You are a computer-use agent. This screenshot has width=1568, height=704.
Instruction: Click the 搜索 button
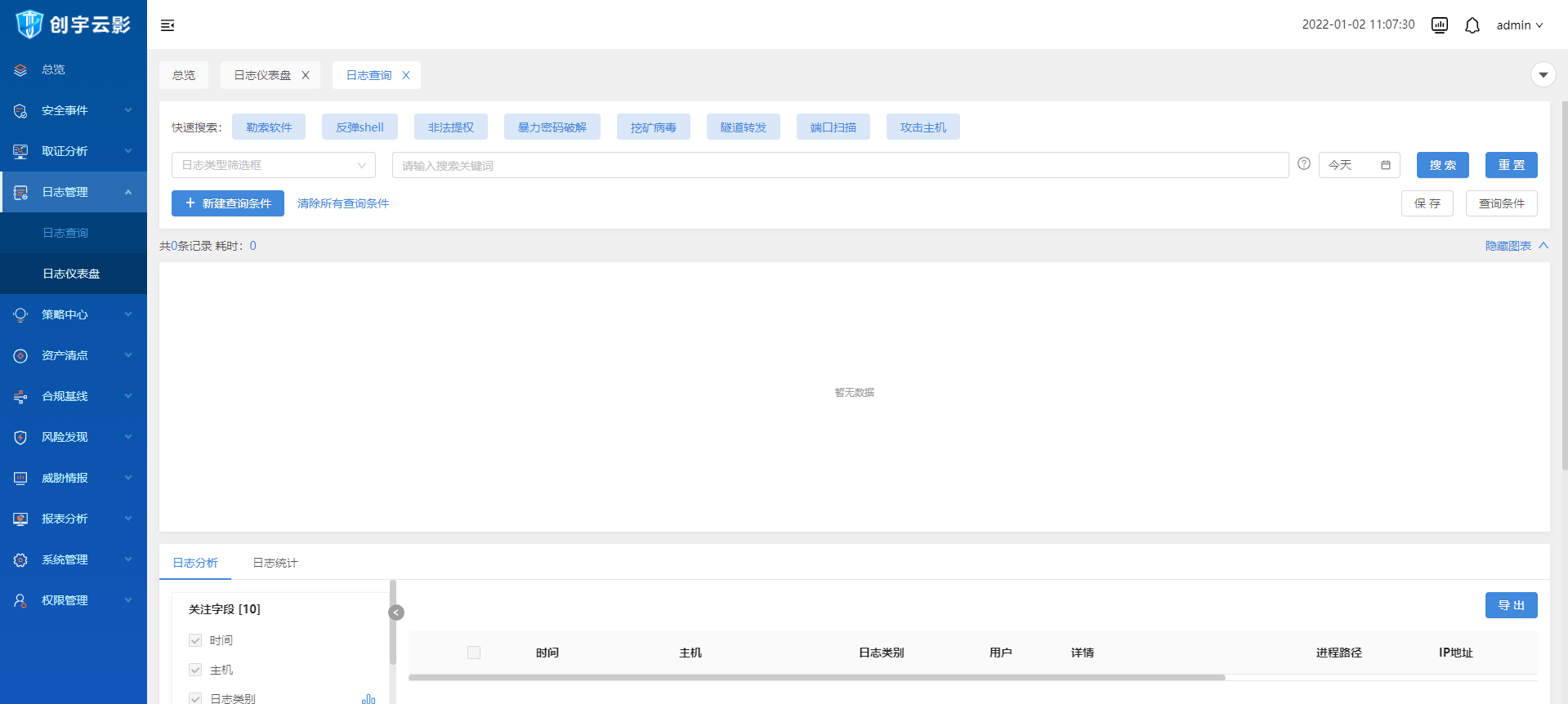point(1443,165)
